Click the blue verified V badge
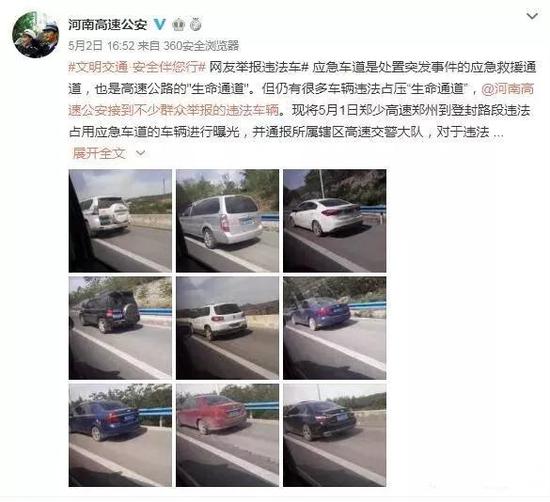 (160, 24)
